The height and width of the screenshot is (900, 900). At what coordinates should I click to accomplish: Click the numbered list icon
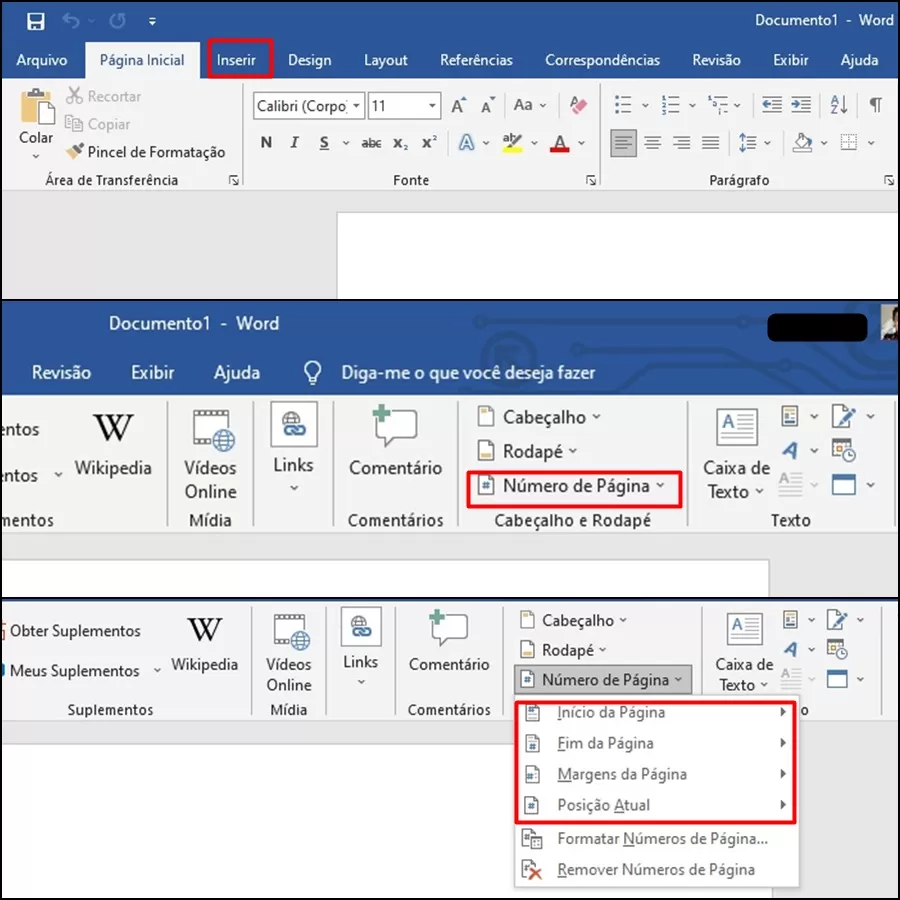point(670,105)
